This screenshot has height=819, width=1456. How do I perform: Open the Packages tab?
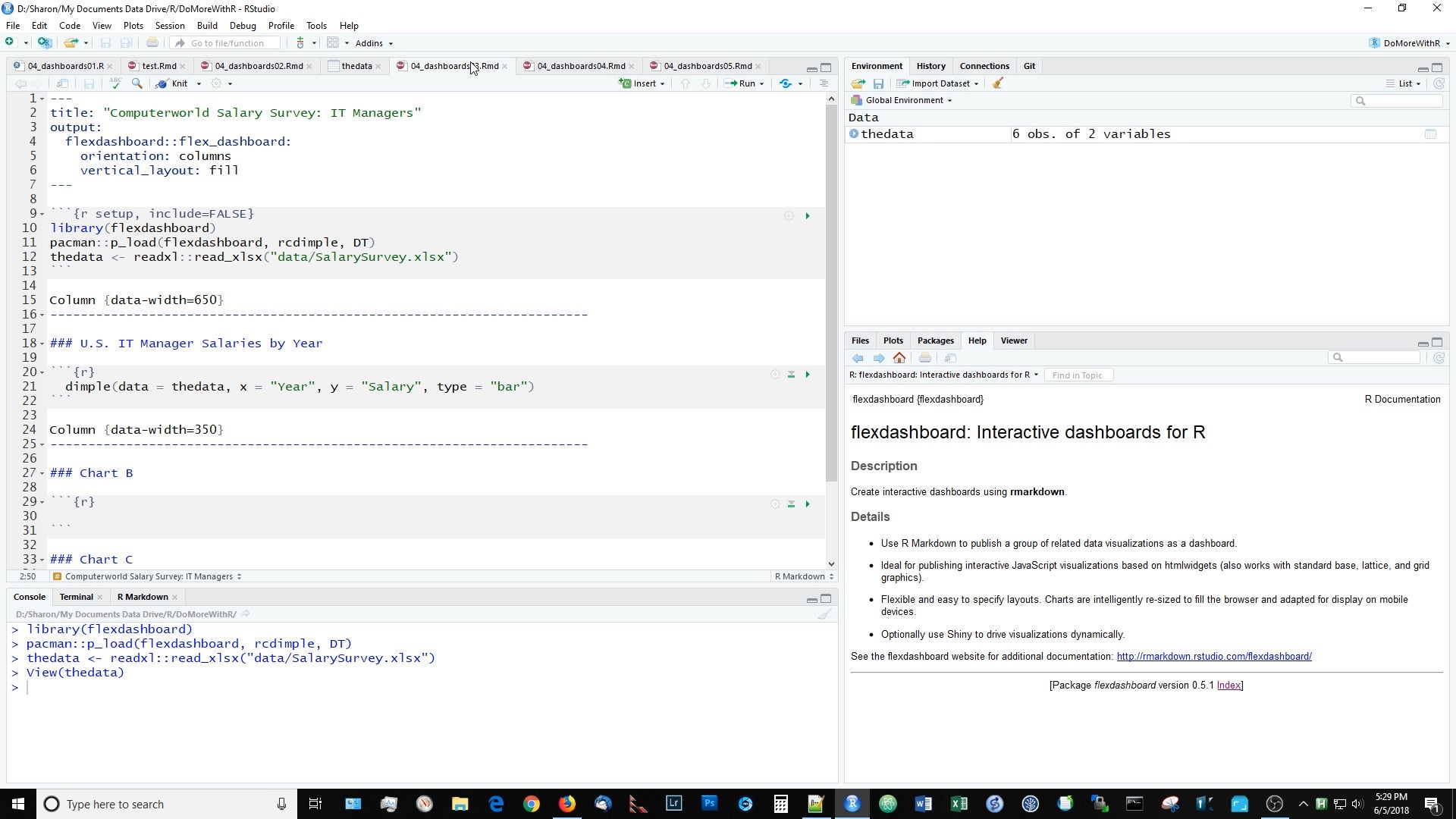935,340
